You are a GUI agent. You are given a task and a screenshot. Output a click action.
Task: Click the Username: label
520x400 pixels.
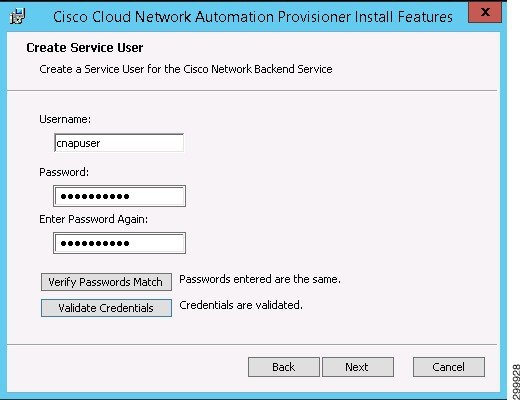(x=65, y=119)
